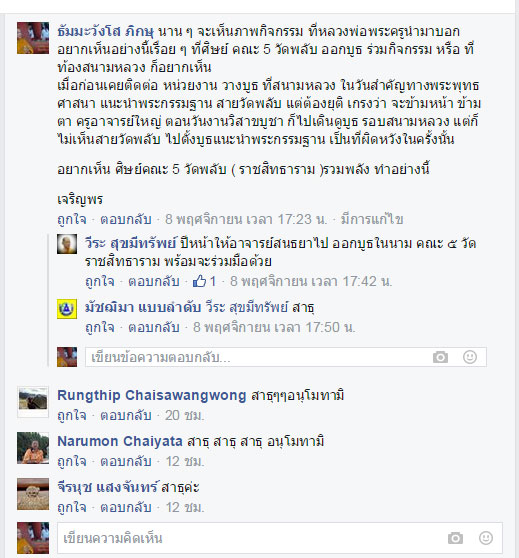This screenshot has width=519, height=558.
Task: View edit history via มีการแก้ไข link
Action: point(372,219)
